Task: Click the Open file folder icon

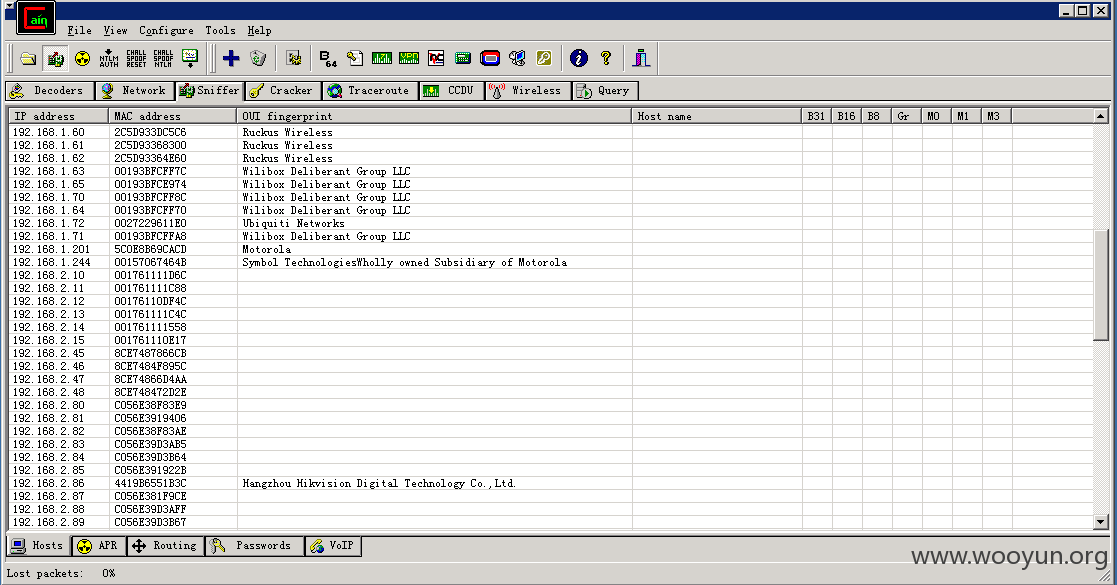Action: 28,58
